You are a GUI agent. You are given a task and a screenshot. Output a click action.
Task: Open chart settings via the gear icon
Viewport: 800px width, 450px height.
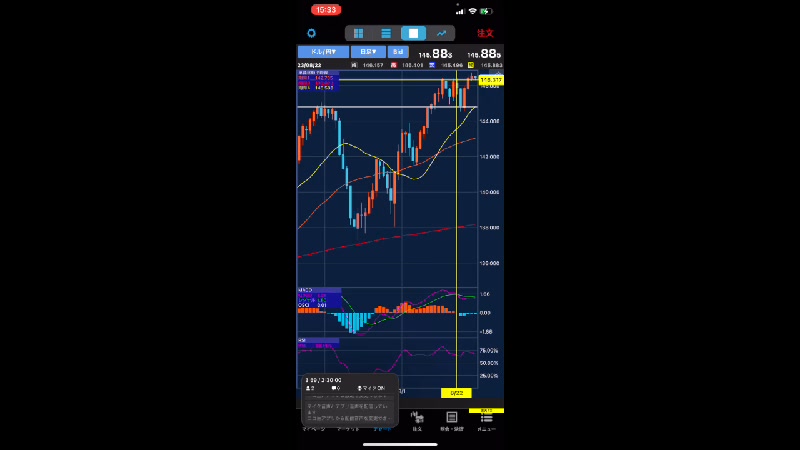pyautogui.click(x=311, y=33)
